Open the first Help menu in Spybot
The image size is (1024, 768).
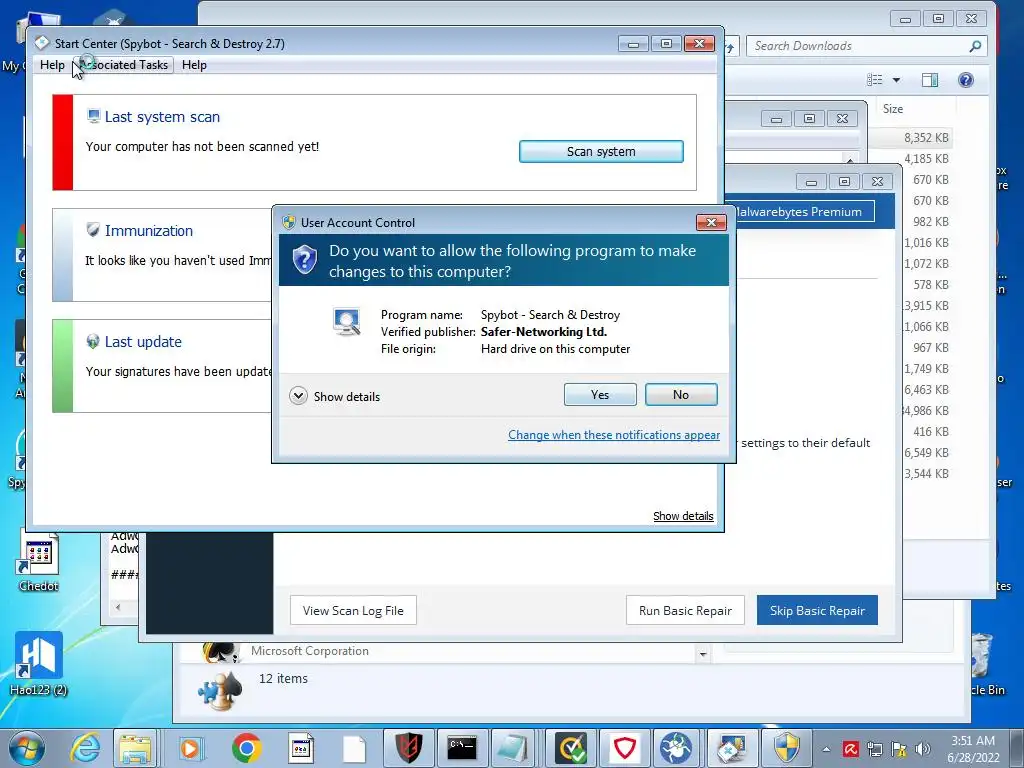pos(52,65)
